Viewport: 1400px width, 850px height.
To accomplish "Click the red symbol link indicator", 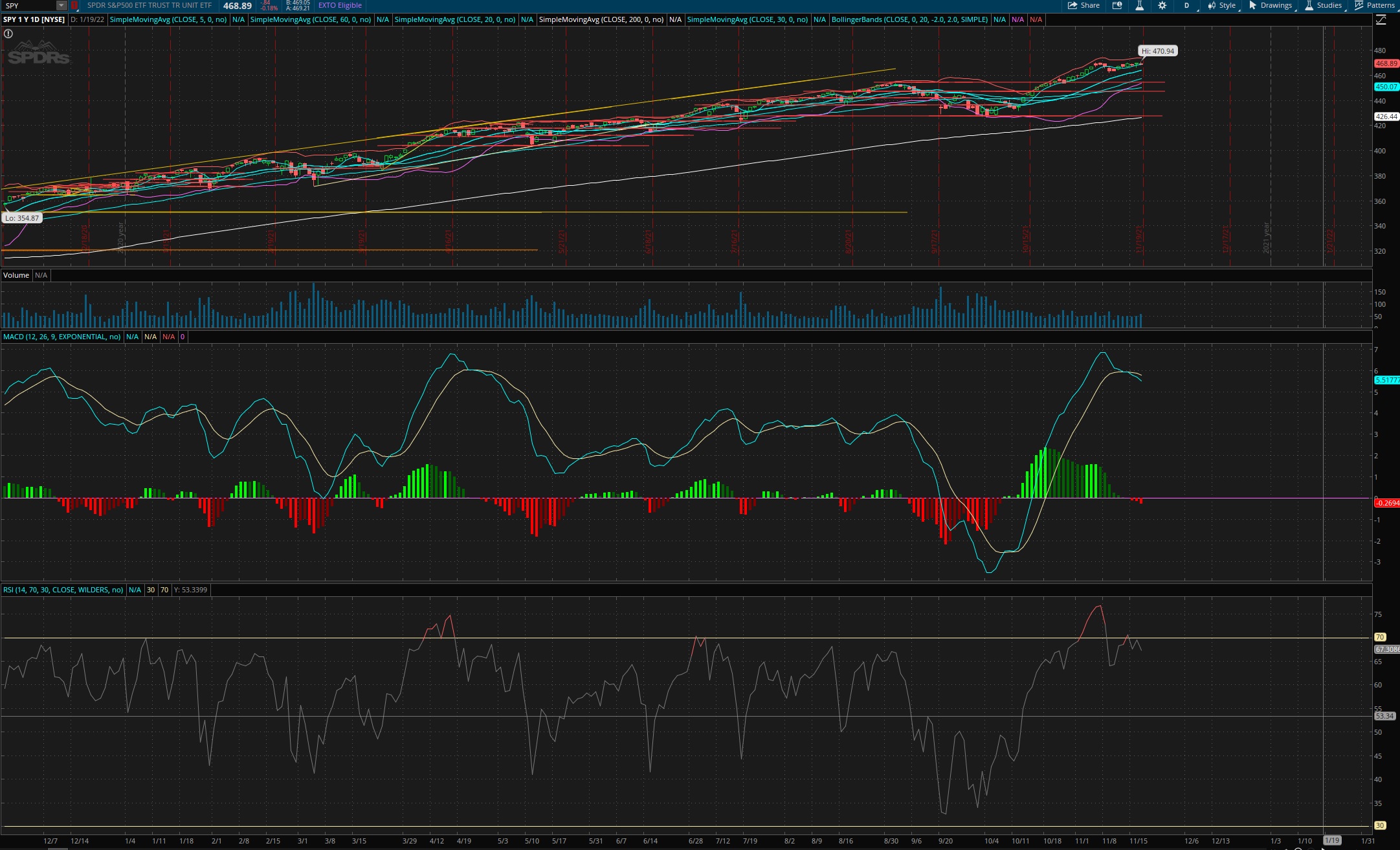I will [x=74, y=5].
